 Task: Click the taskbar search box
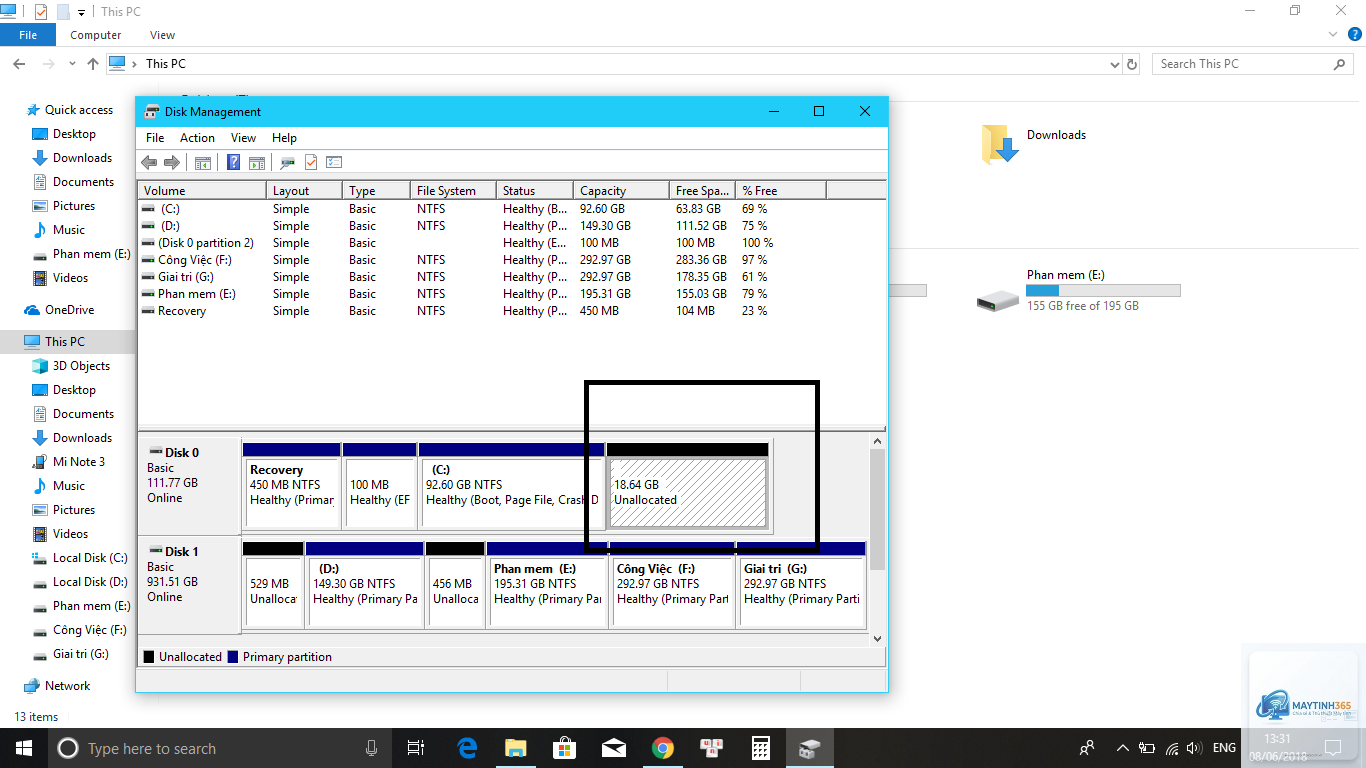(219, 748)
